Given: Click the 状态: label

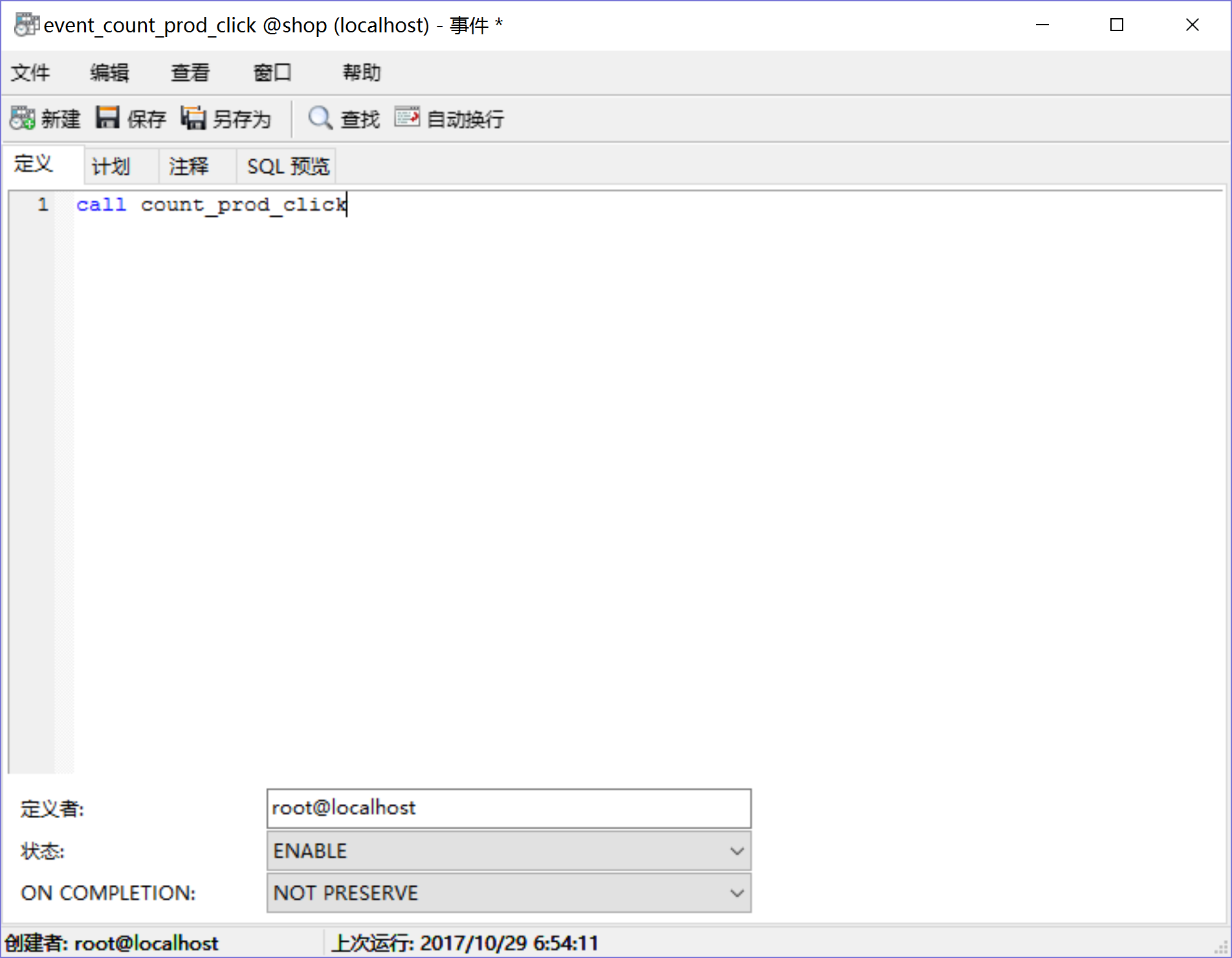Looking at the screenshot, I should pyautogui.click(x=42, y=851).
